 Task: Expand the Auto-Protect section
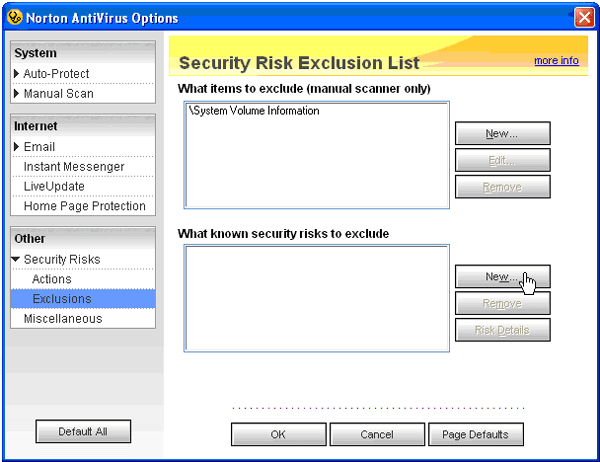click(17, 74)
